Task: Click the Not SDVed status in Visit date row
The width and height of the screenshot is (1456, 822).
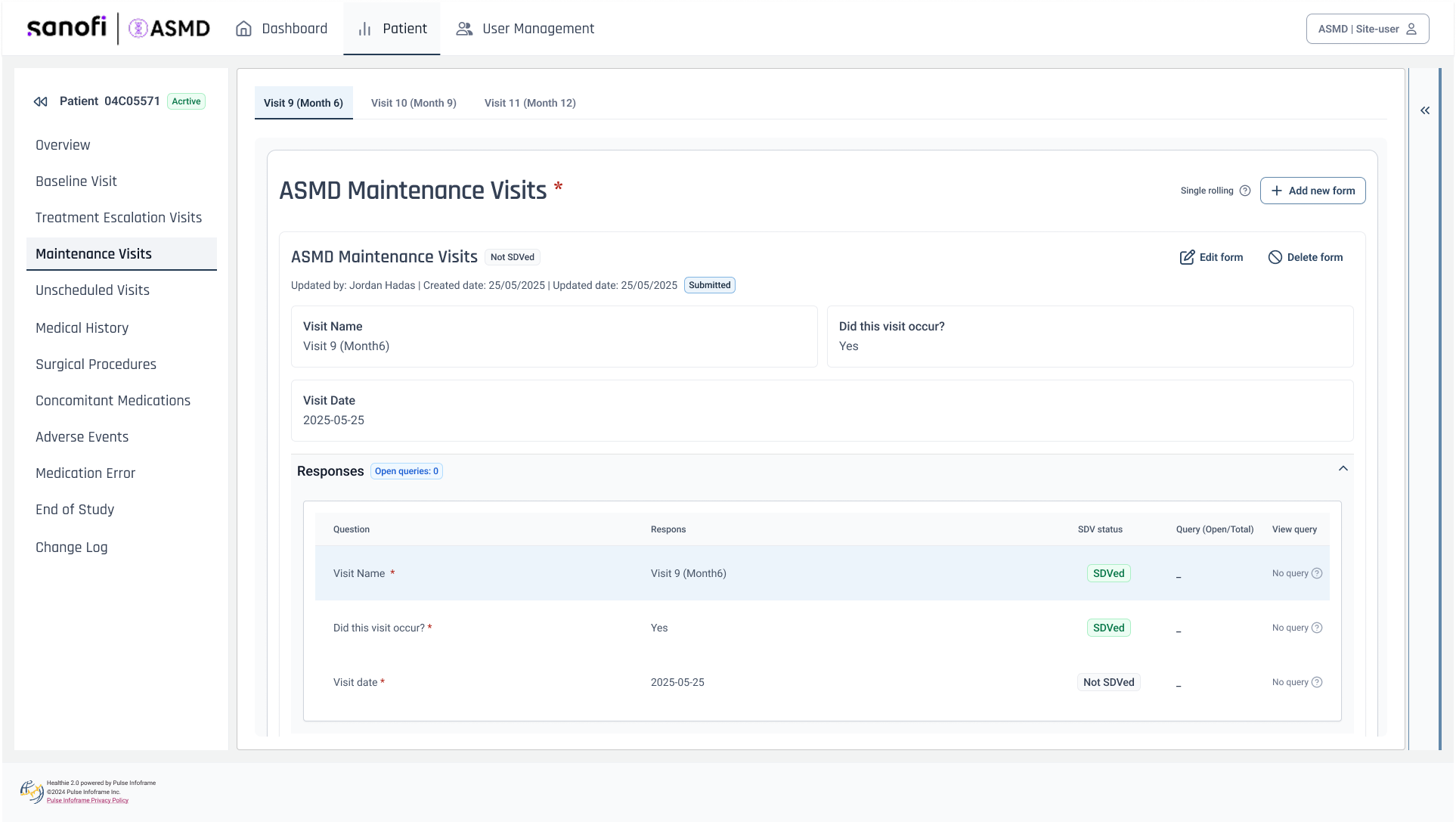Action: 1108,682
